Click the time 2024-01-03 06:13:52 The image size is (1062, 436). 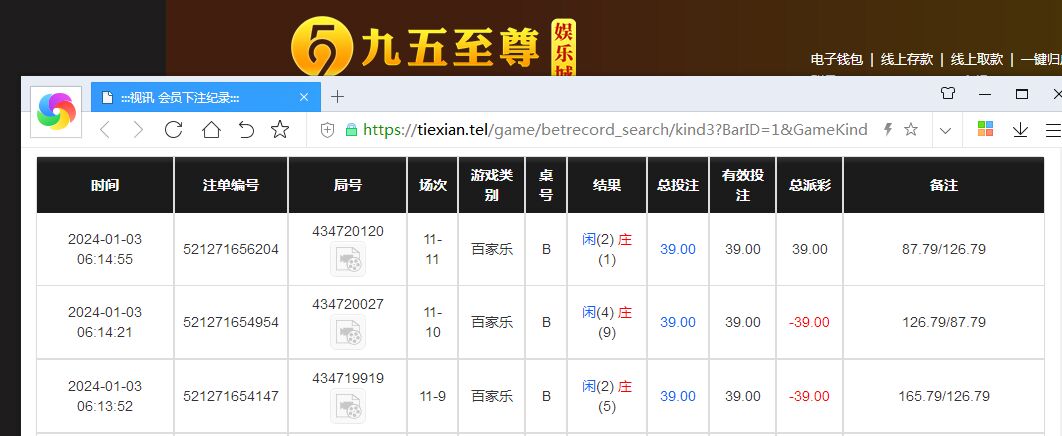pyautogui.click(x=105, y=396)
